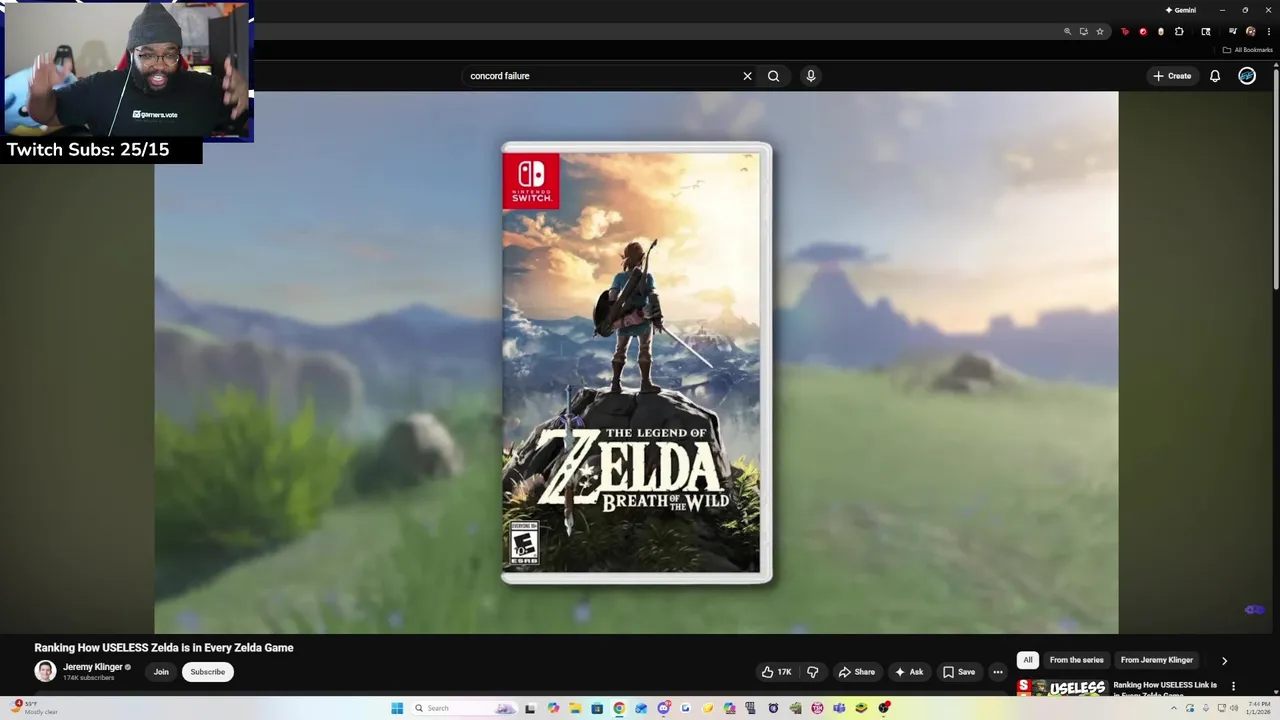Open the All Bookmarks folder
1280x720 pixels.
point(1247,50)
